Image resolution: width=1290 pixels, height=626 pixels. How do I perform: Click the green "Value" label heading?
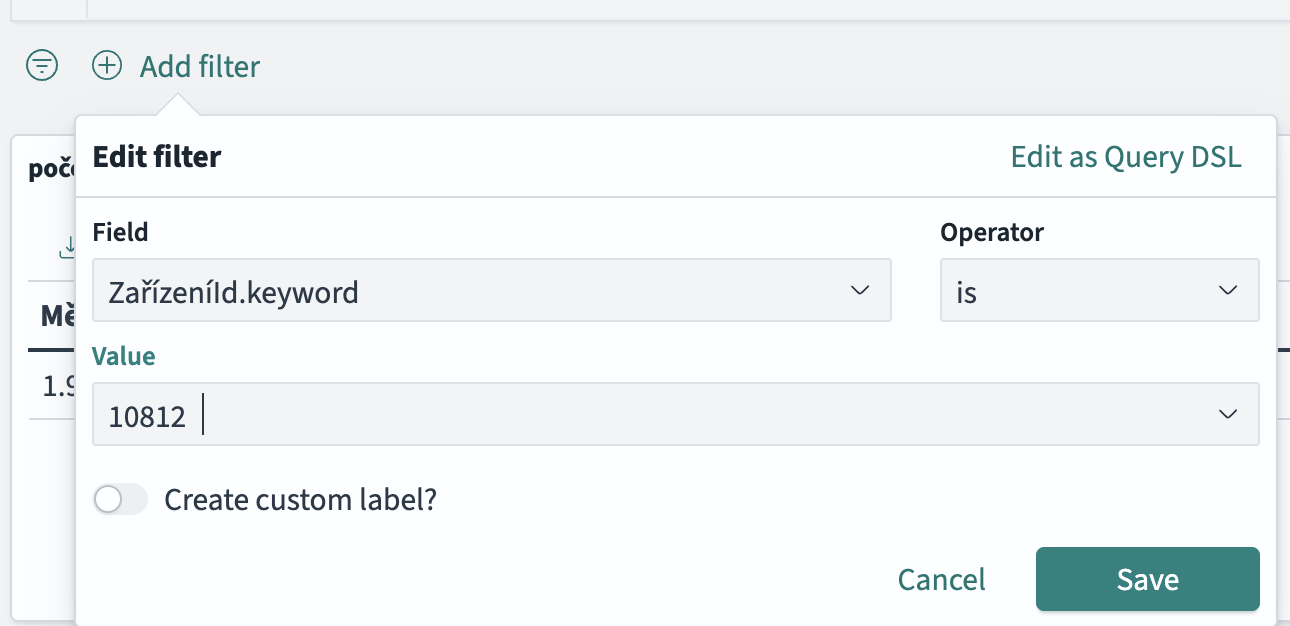124,356
